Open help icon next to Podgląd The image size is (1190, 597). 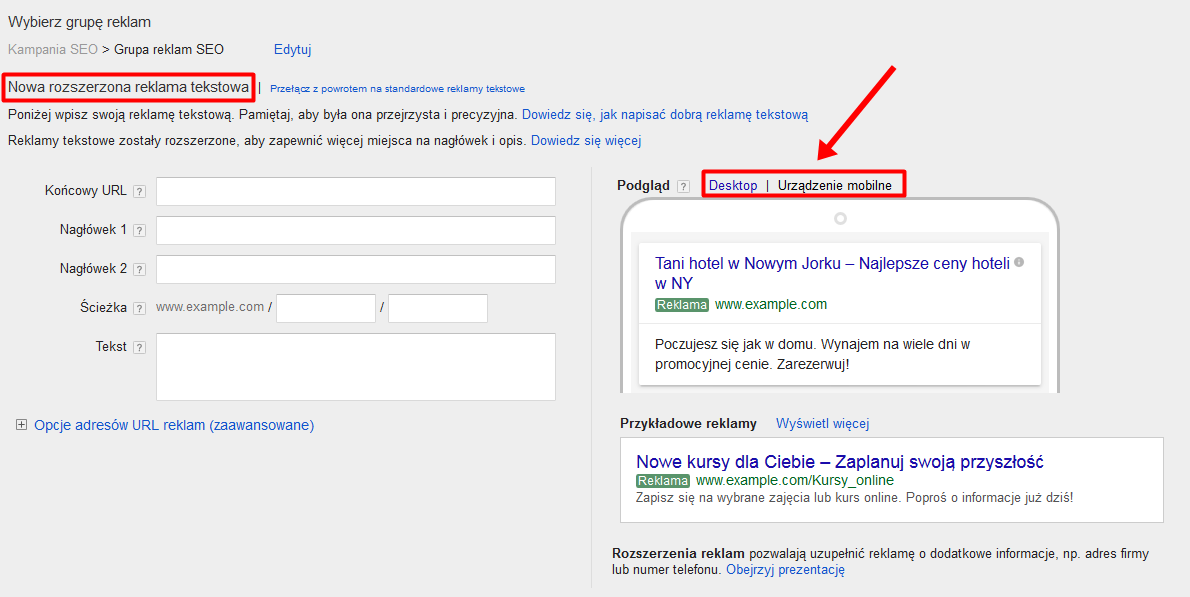coord(683,187)
